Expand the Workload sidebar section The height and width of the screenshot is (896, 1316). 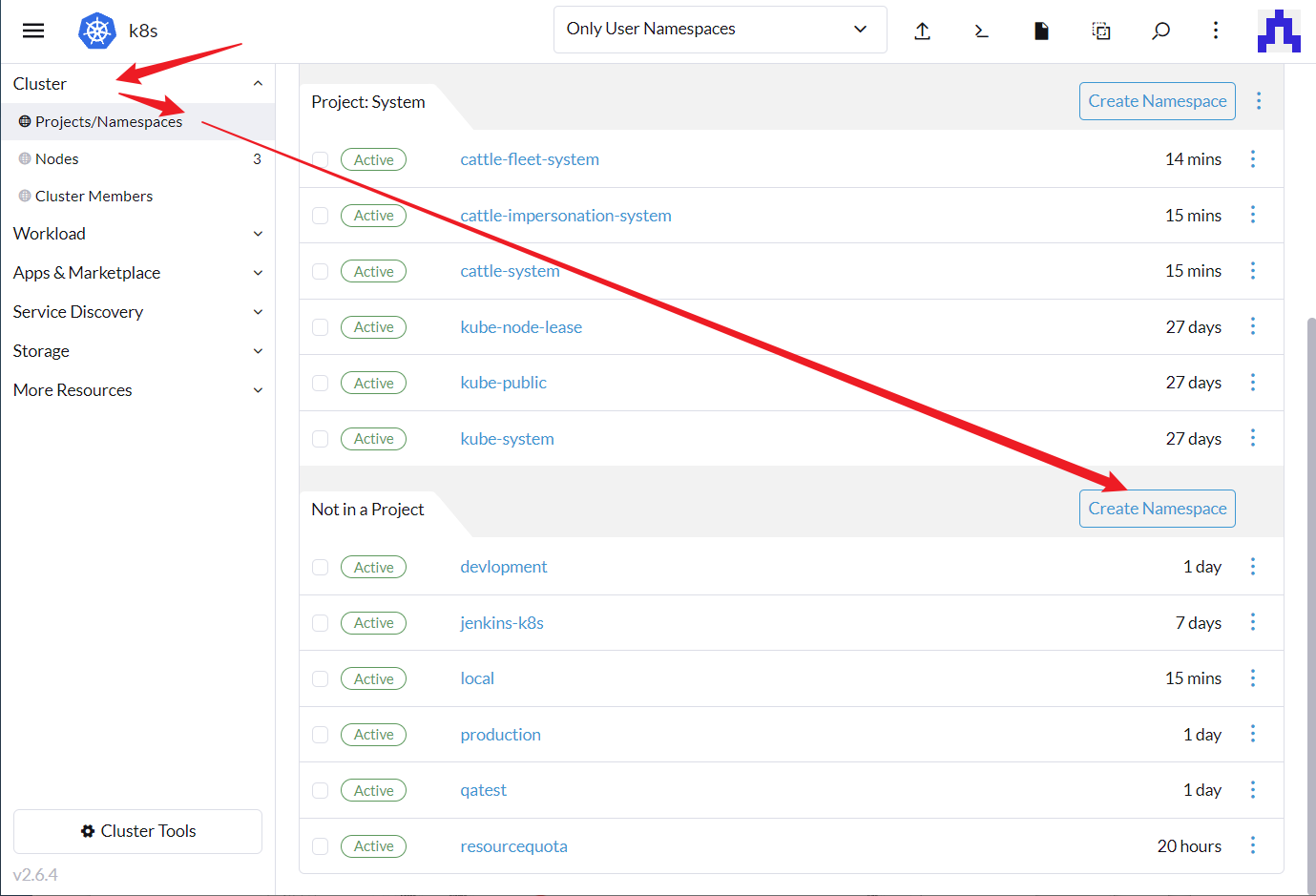137,234
